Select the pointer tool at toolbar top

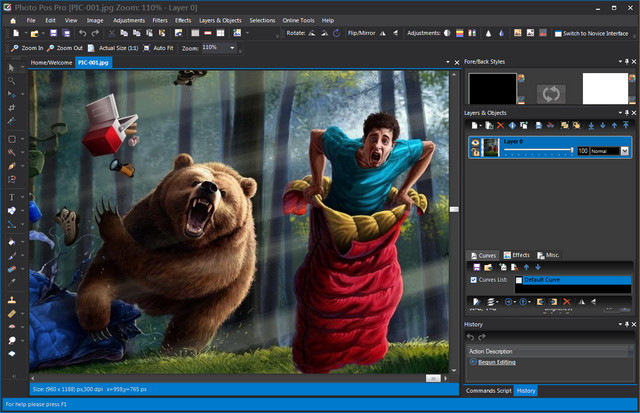click(11, 67)
